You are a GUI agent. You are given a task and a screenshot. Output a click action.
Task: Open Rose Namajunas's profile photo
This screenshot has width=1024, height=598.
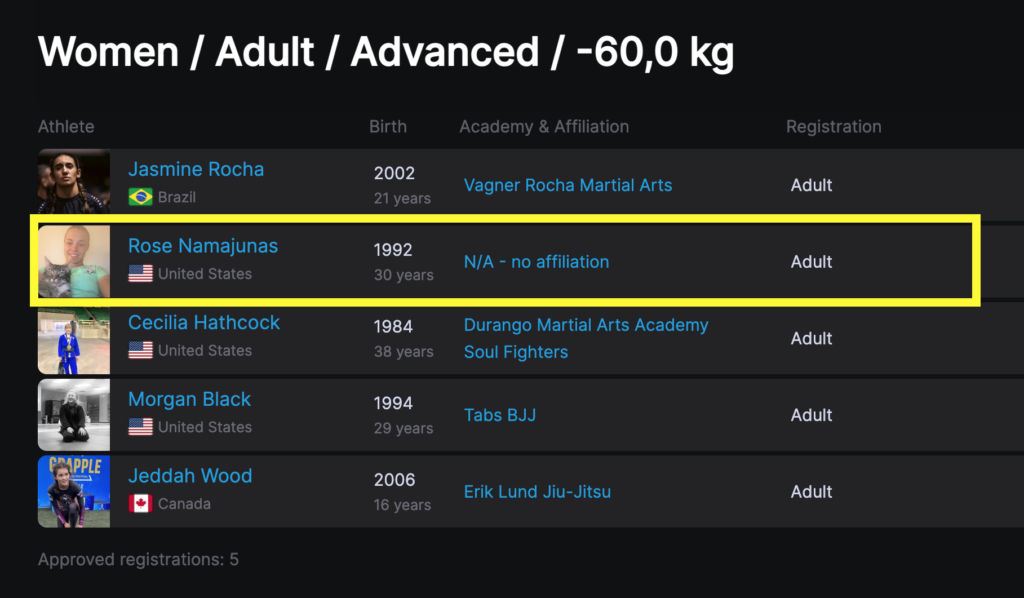[x=74, y=261]
